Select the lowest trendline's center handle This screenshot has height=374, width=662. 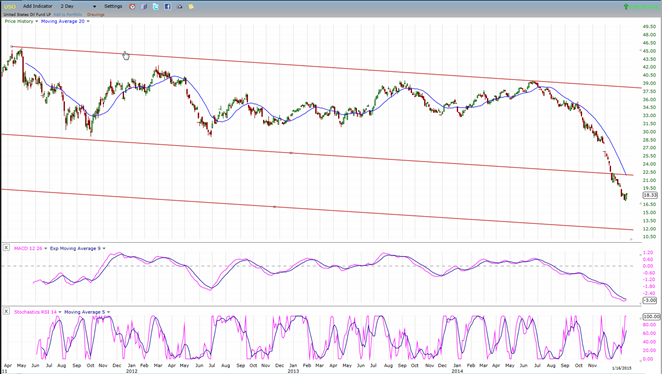pyautogui.click(x=274, y=206)
